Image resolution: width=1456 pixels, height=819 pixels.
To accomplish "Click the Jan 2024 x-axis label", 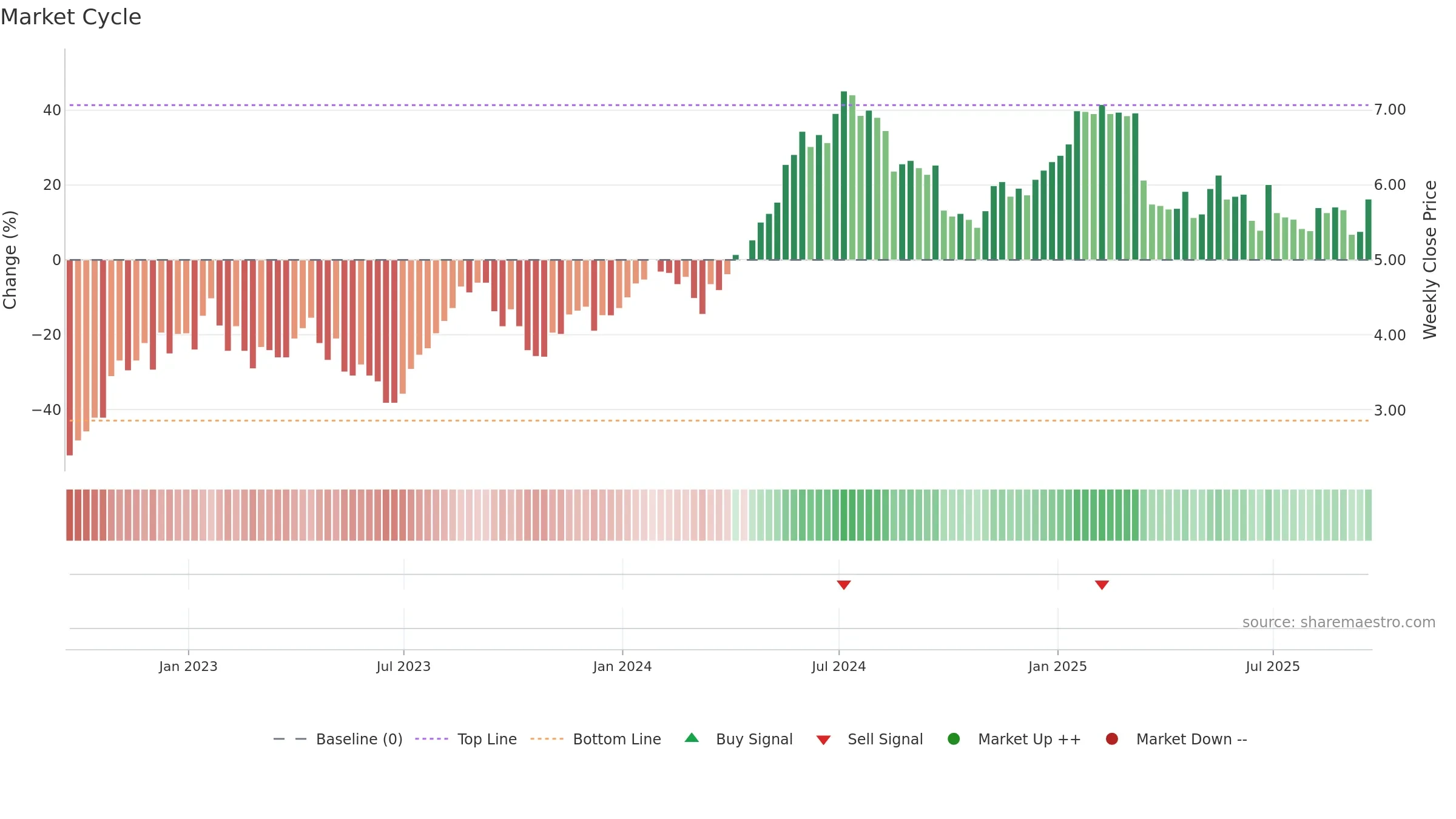I will click(622, 666).
